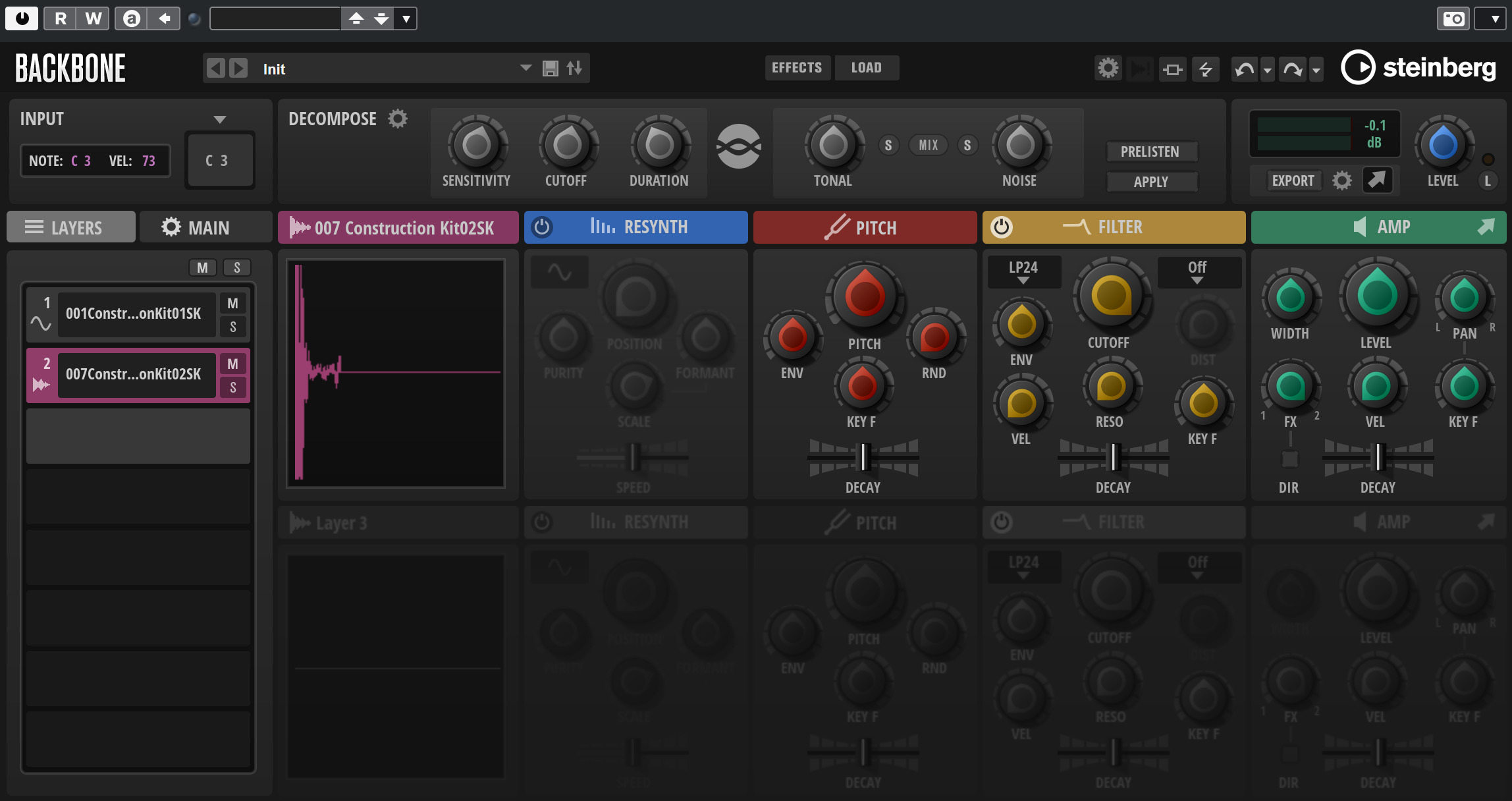Viewport: 1512px width, 801px height.
Task: Solo layer 1 with S button
Action: click(232, 326)
